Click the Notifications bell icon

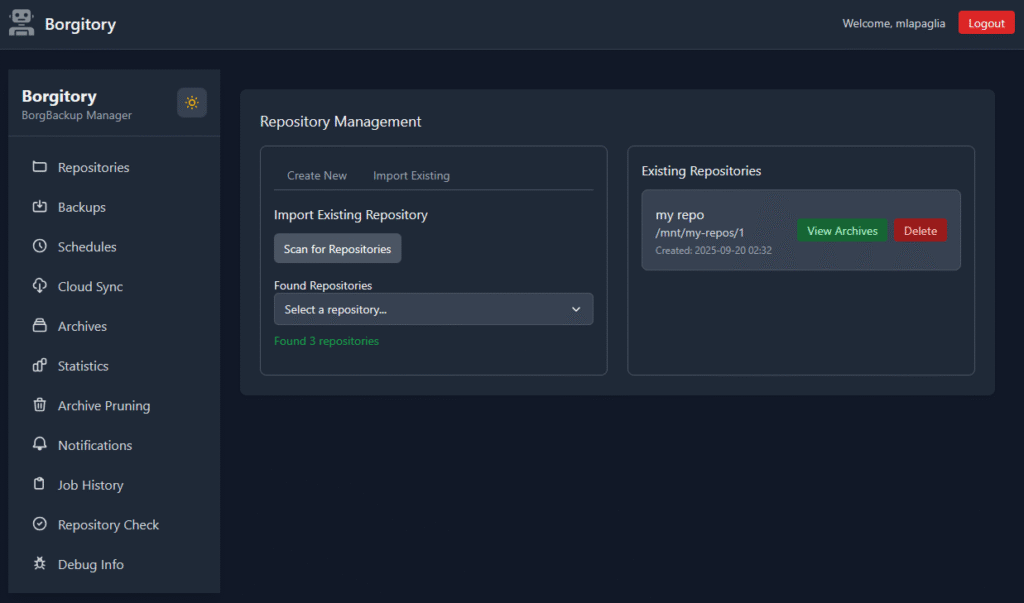coord(38,445)
